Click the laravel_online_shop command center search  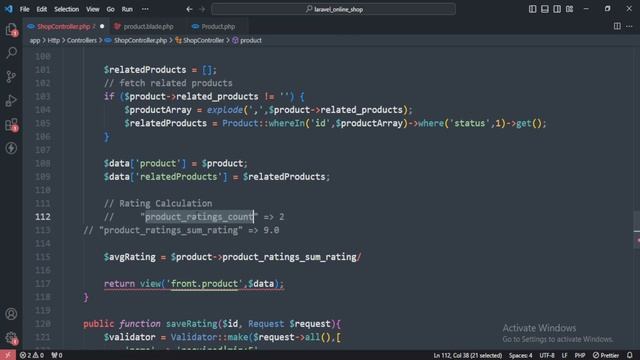(x=333, y=9)
